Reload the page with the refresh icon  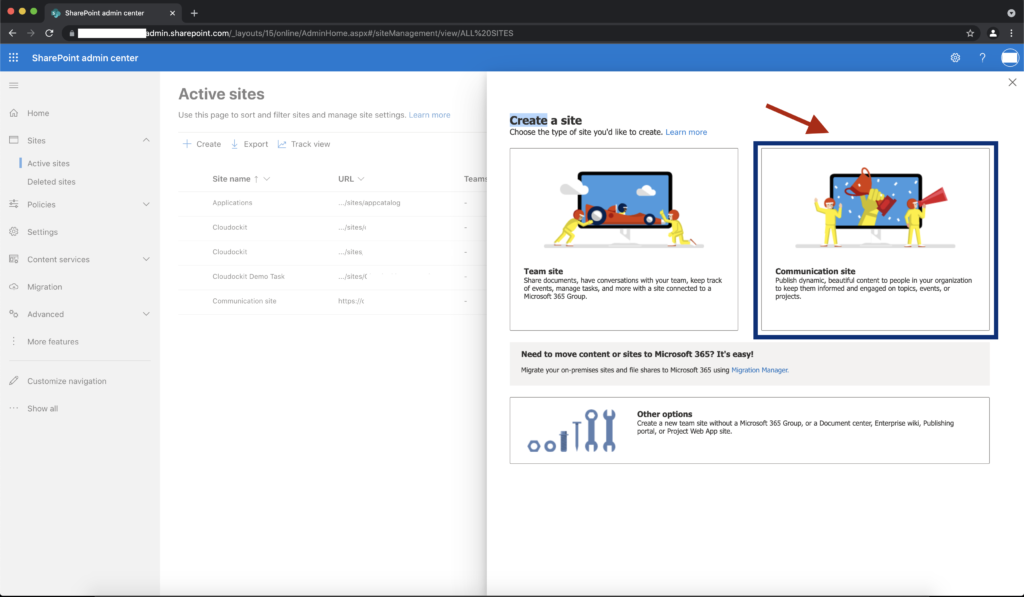49,33
